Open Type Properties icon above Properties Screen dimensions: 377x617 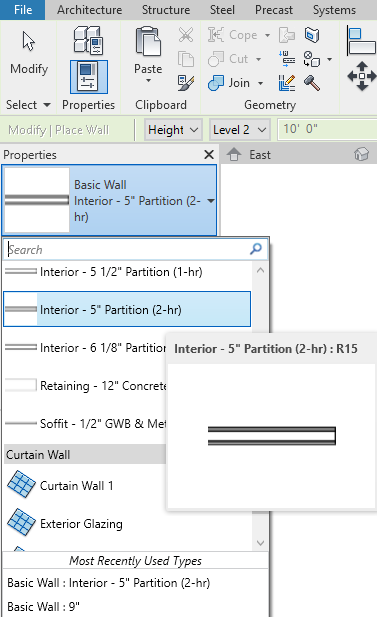click(89, 39)
